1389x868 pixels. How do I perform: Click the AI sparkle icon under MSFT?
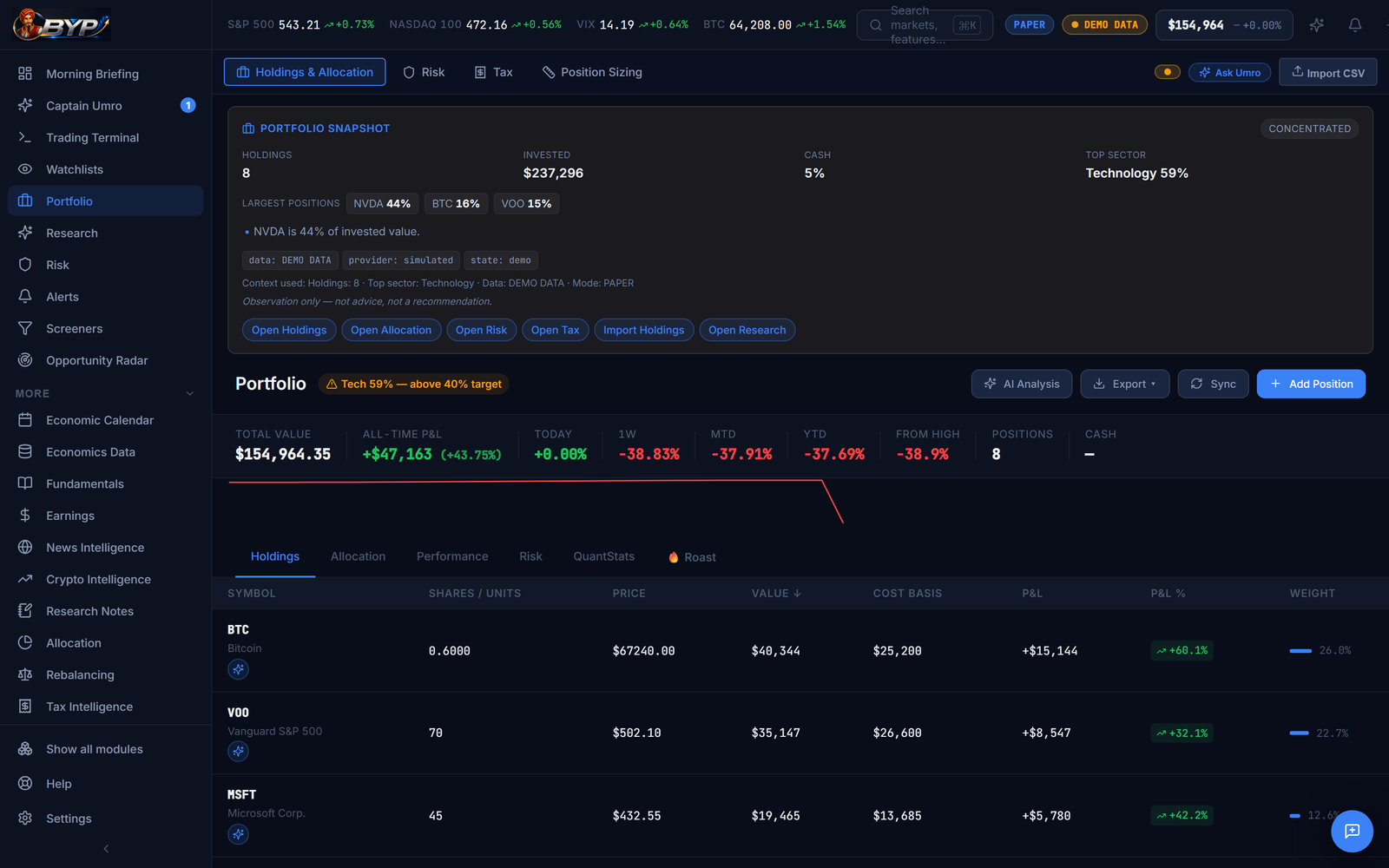point(238,834)
